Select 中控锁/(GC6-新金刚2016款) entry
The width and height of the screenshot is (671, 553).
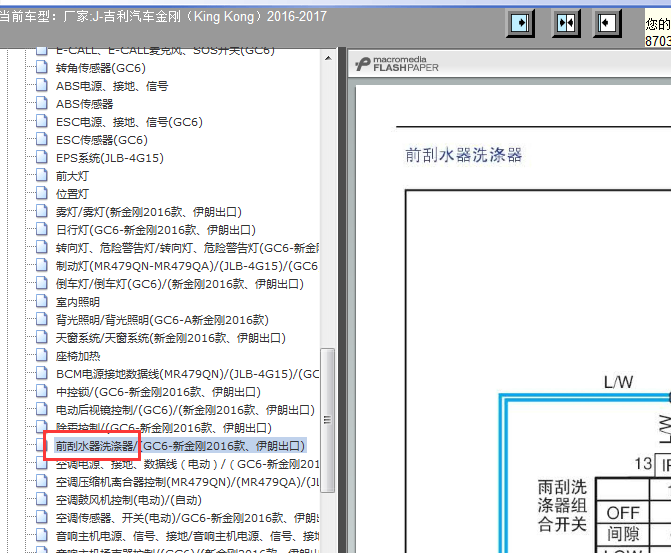[x=158, y=392]
